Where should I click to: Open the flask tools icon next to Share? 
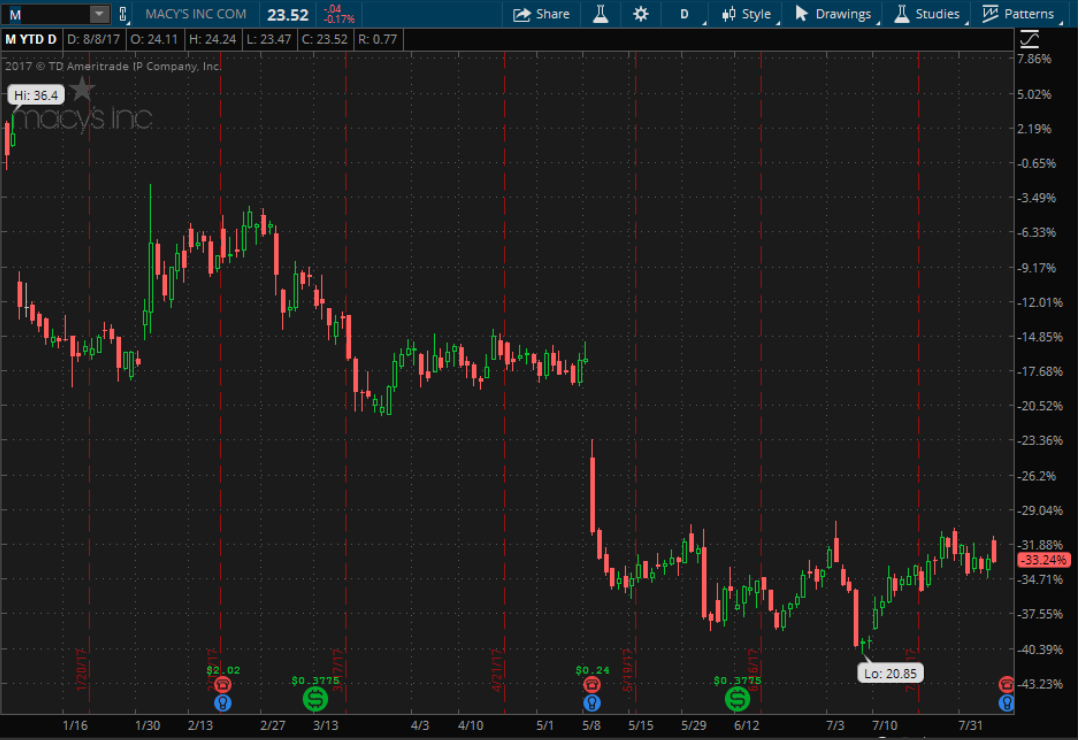601,14
